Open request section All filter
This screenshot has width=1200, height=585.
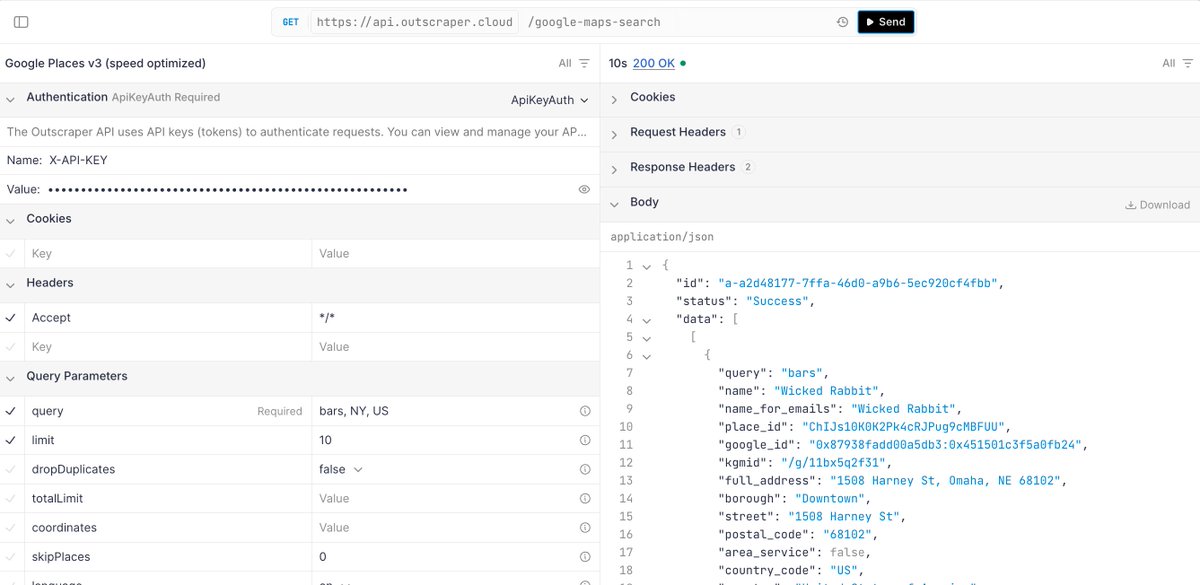[x=574, y=63]
